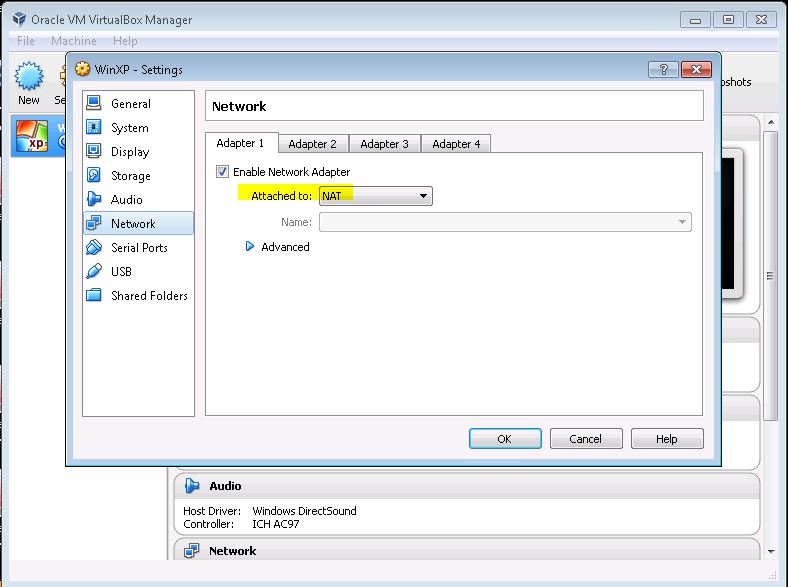Open the Help menu
The image size is (788, 587).
click(x=125, y=41)
